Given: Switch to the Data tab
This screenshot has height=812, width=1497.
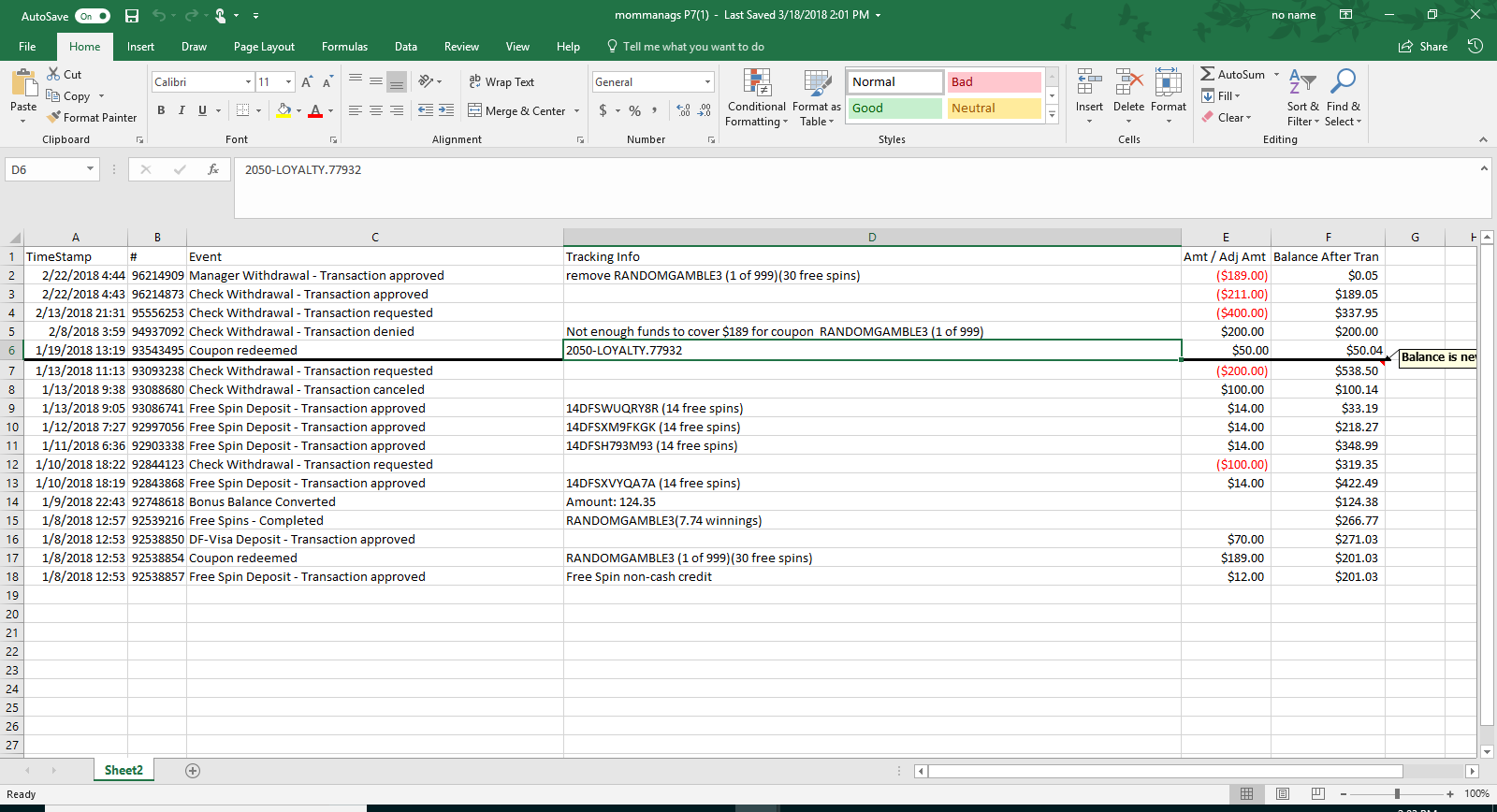Looking at the screenshot, I should [406, 47].
